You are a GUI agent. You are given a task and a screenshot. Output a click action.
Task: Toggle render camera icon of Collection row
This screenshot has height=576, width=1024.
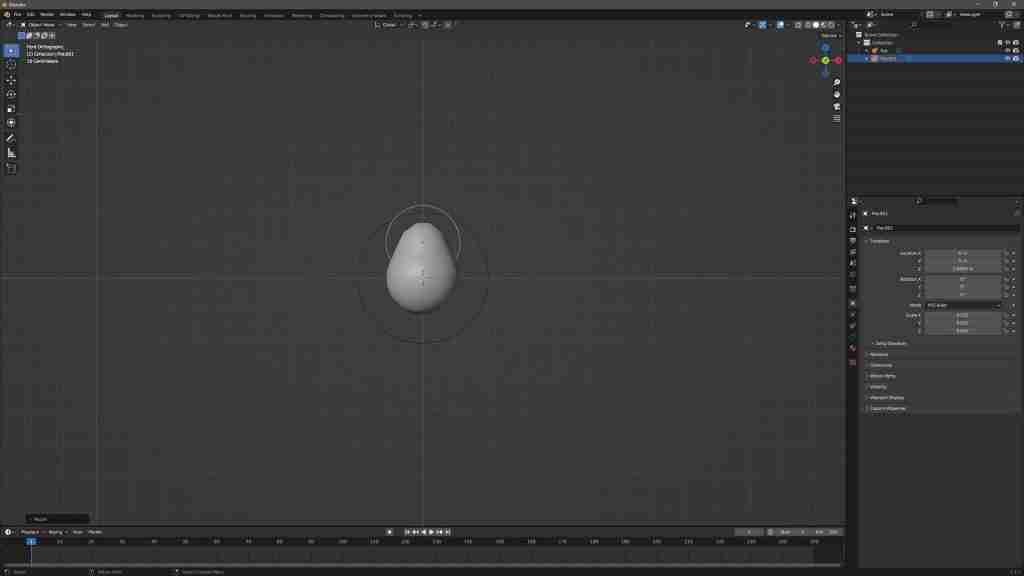[x=1016, y=42]
